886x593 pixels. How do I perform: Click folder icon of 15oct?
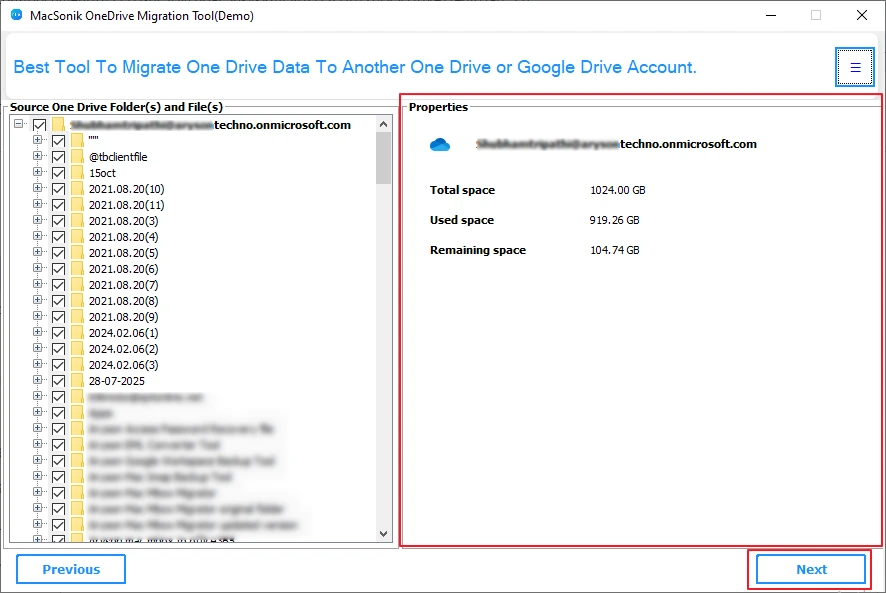[x=78, y=173]
